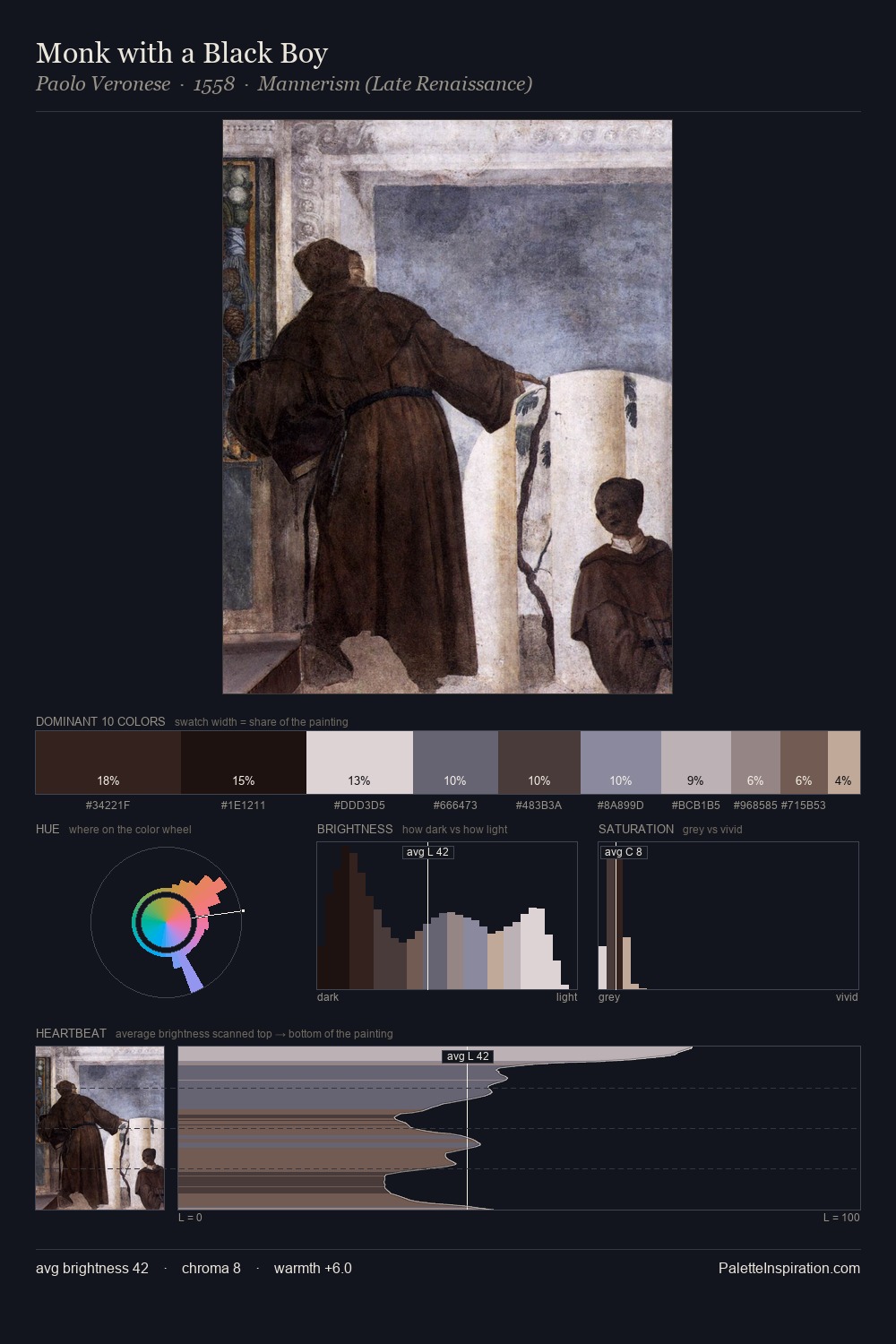The height and width of the screenshot is (1344, 896).
Task: Click hex code #DDD3D5
Action: pyautogui.click(x=359, y=806)
